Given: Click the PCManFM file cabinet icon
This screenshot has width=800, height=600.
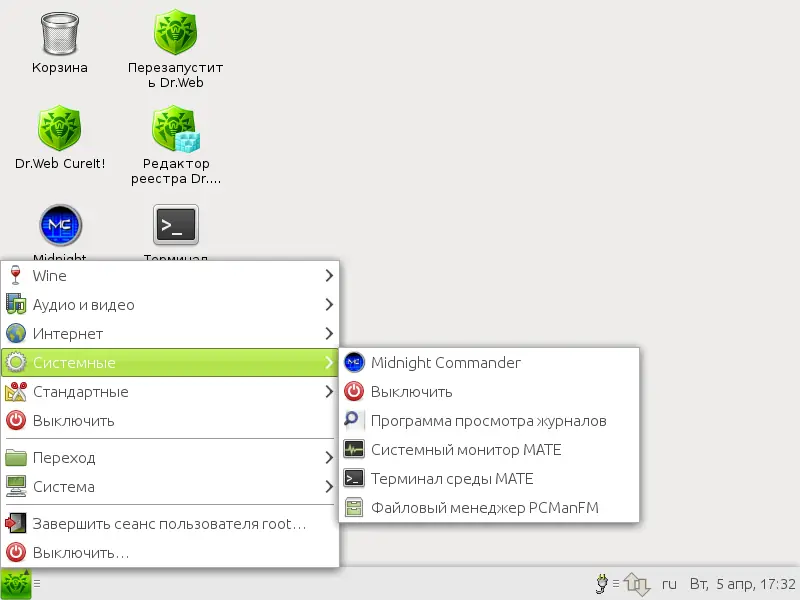Looking at the screenshot, I should 354,508.
